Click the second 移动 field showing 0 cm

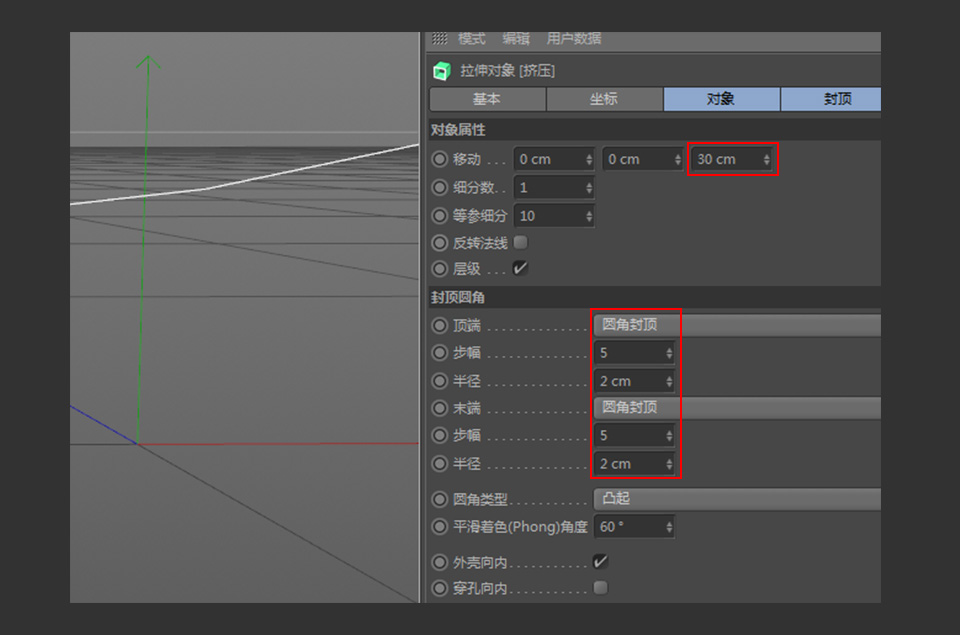(642, 159)
